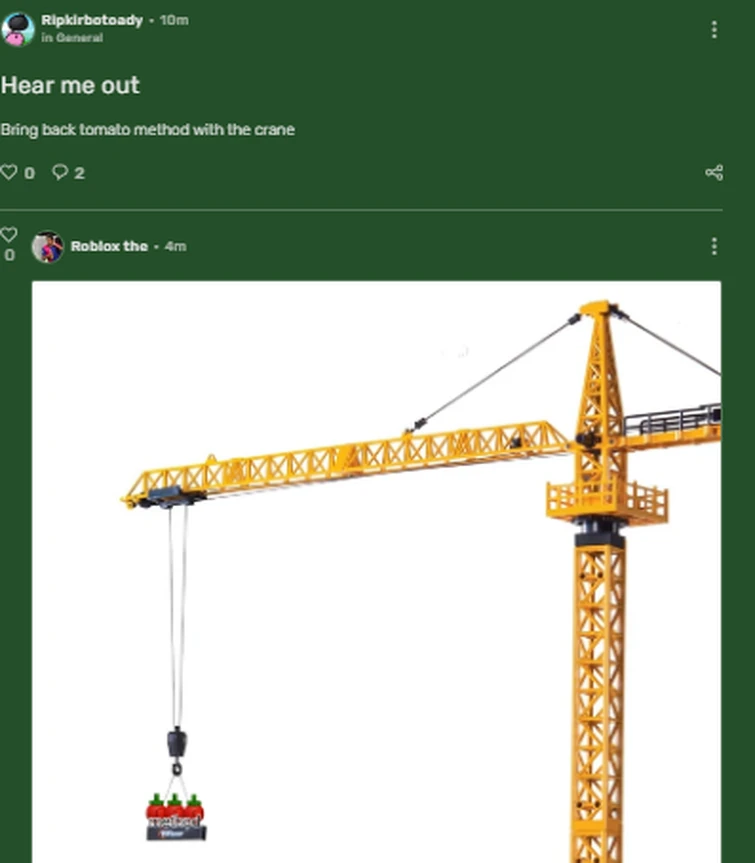Screen dimensions: 755x863
Task: Click the Ripkirbotoady username link
Action: (92, 20)
